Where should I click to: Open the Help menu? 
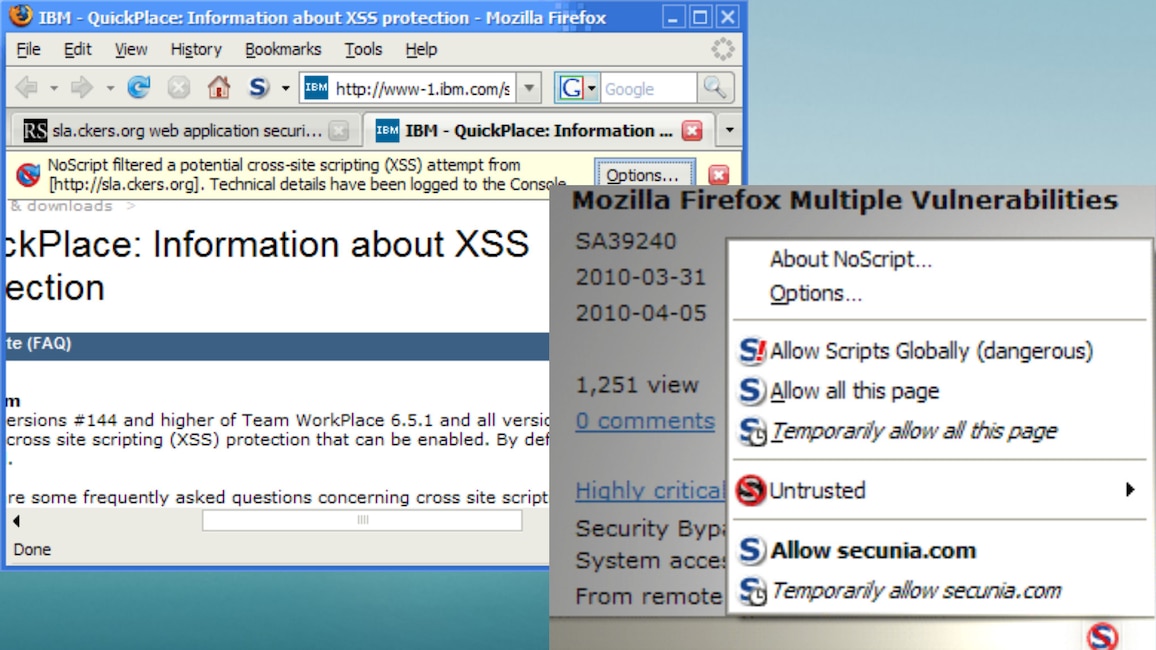point(421,49)
